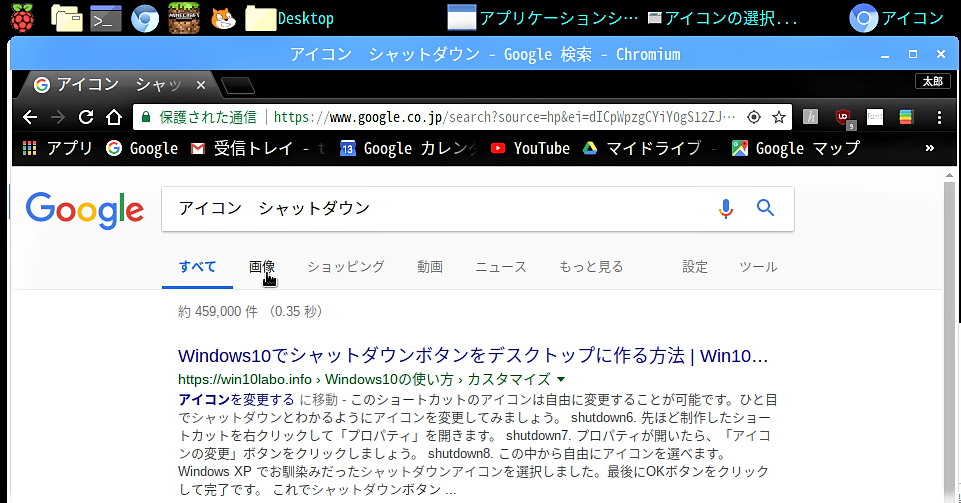
Task: Open the font extension icon
Action: click(x=875, y=117)
